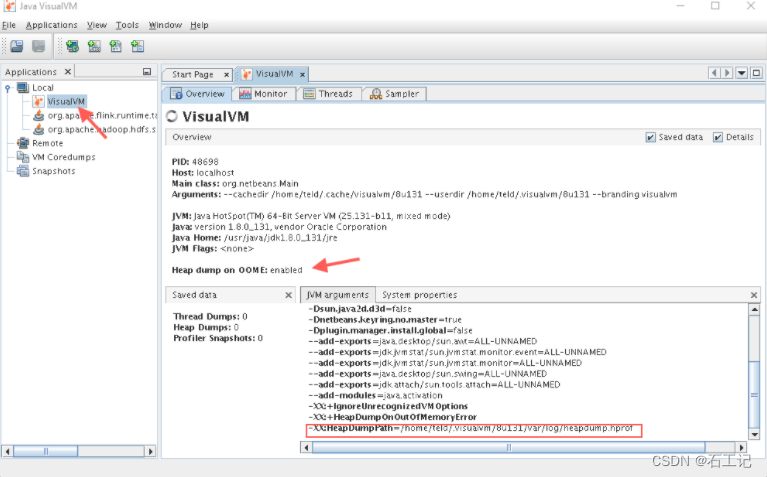Screen dimensions: 767x477
Task: Close the VisualVM editor tab
Action: tap(302, 74)
